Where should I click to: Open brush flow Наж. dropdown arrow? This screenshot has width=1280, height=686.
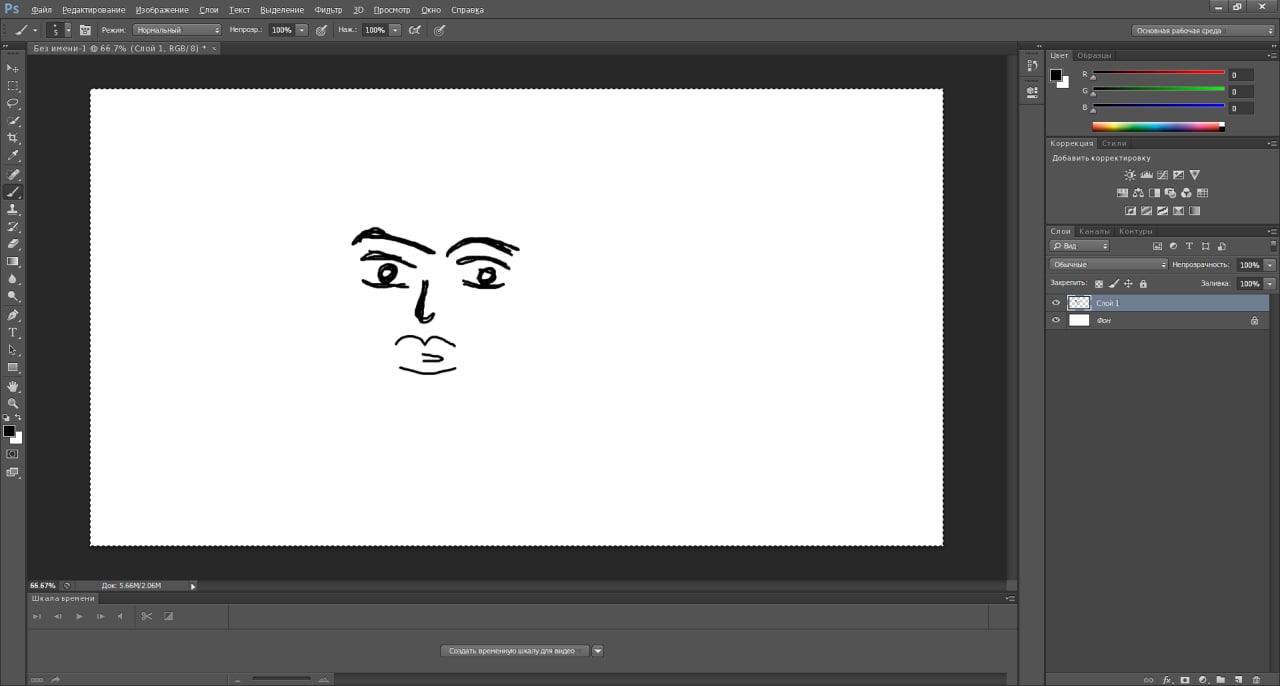pos(394,30)
